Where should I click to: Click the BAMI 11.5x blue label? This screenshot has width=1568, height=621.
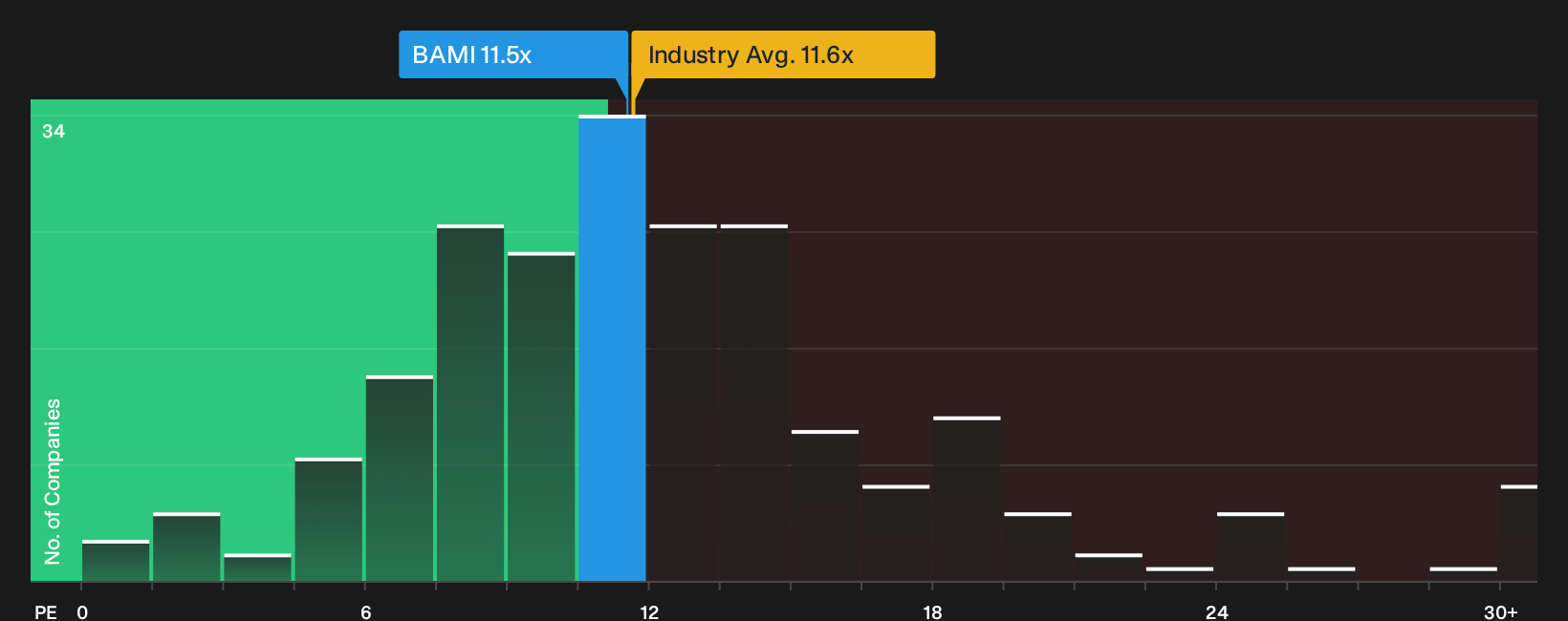tap(513, 54)
